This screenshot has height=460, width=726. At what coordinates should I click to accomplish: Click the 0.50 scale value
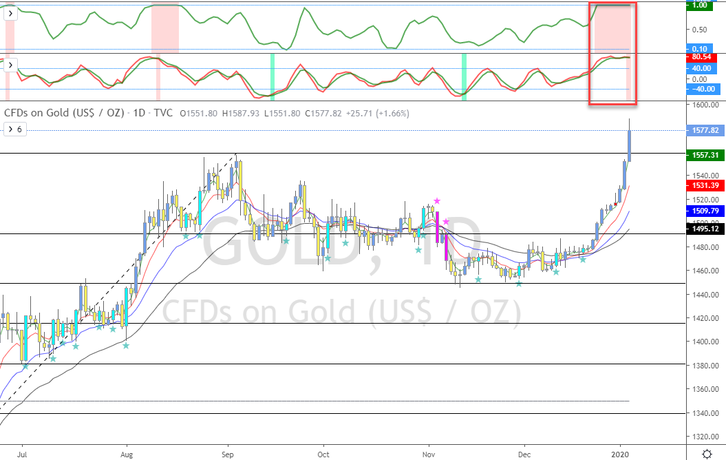pos(700,30)
